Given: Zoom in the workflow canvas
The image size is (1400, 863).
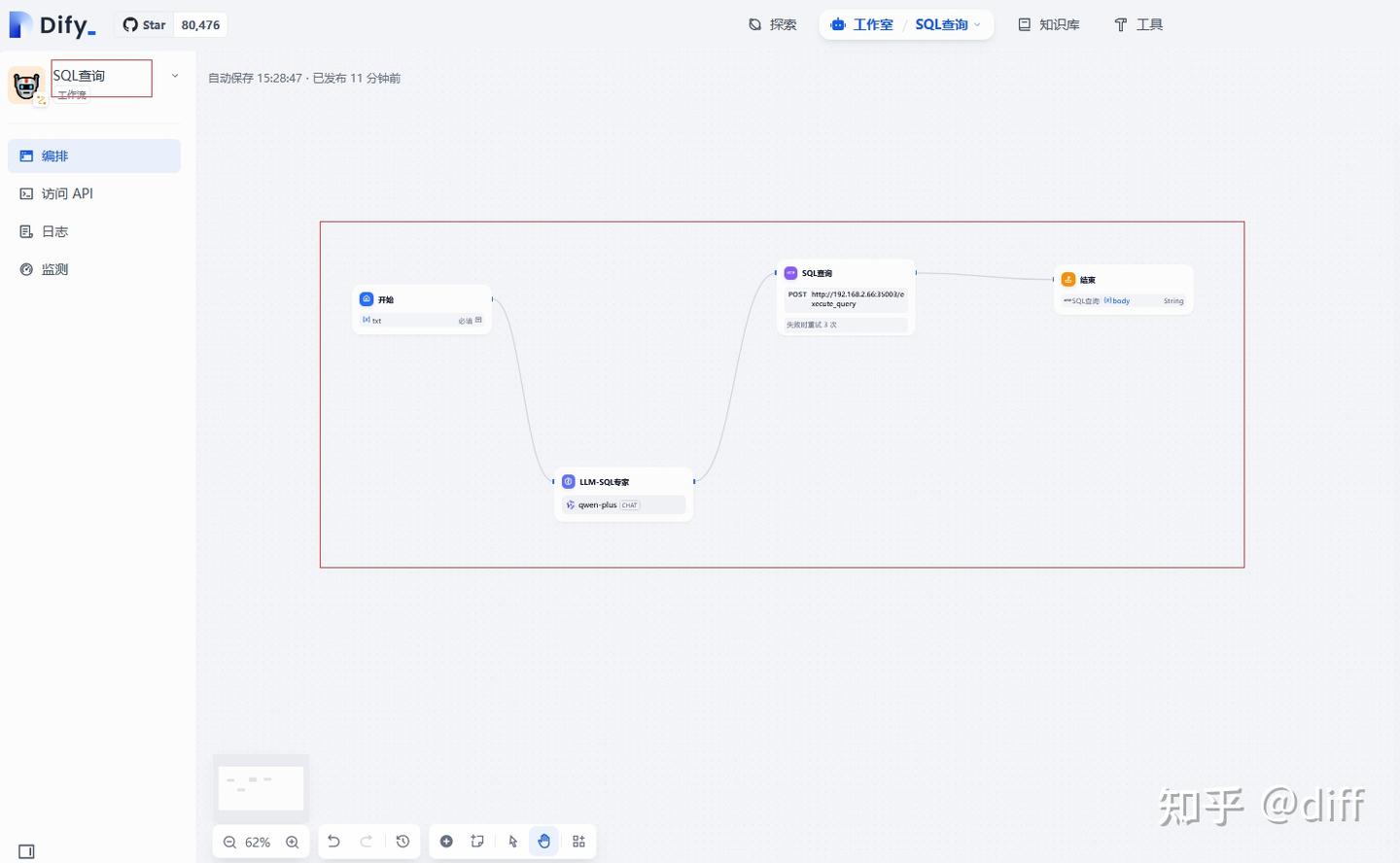Looking at the screenshot, I should tap(292, 842).
